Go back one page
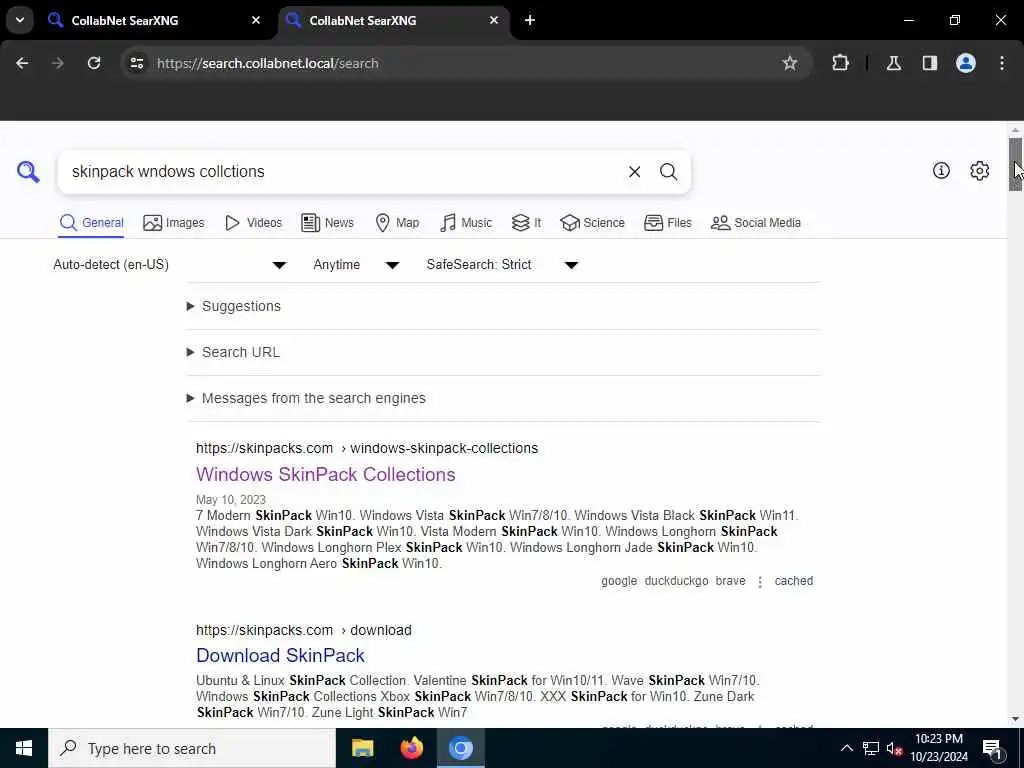1024x768 pixels. tap(22, 63)
